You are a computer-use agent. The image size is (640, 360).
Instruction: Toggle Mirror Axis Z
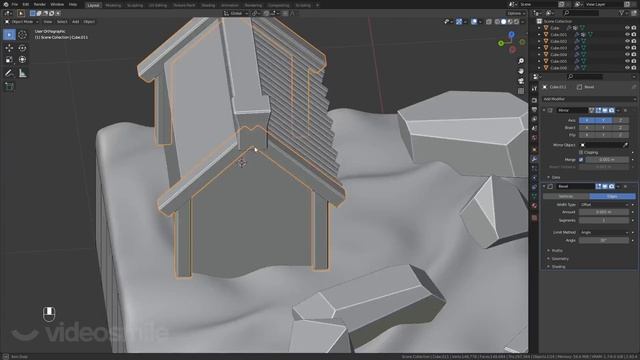tap(620, 120)
